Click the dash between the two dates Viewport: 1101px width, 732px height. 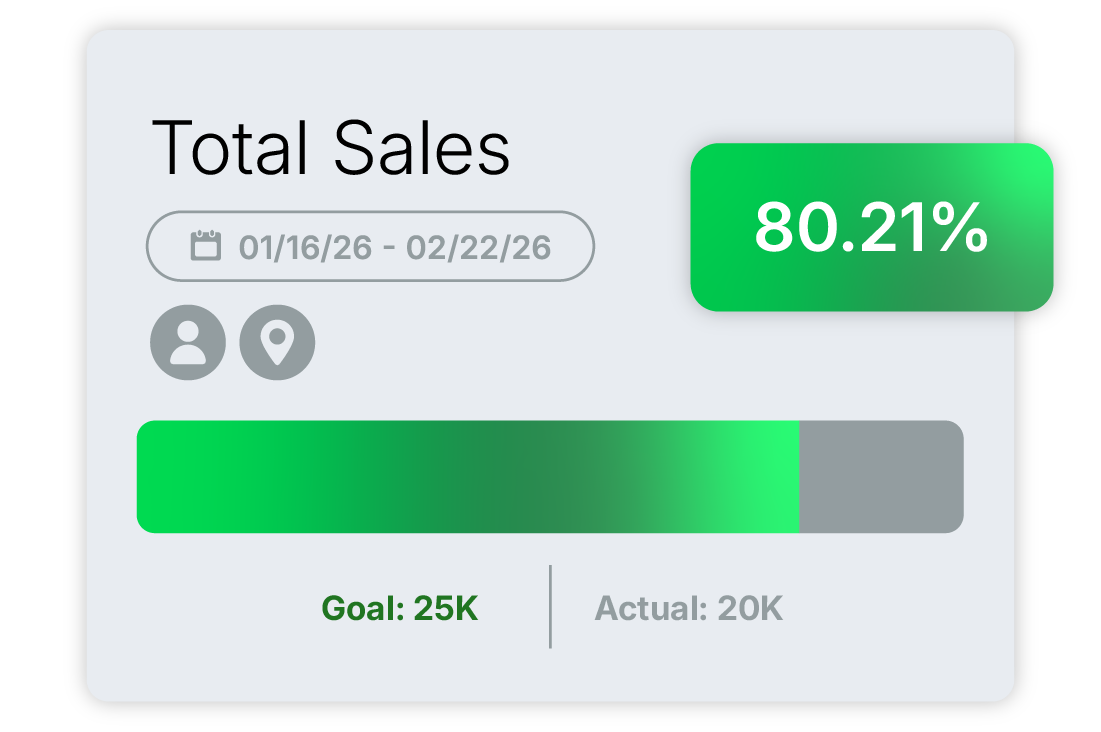click(390, 247)
